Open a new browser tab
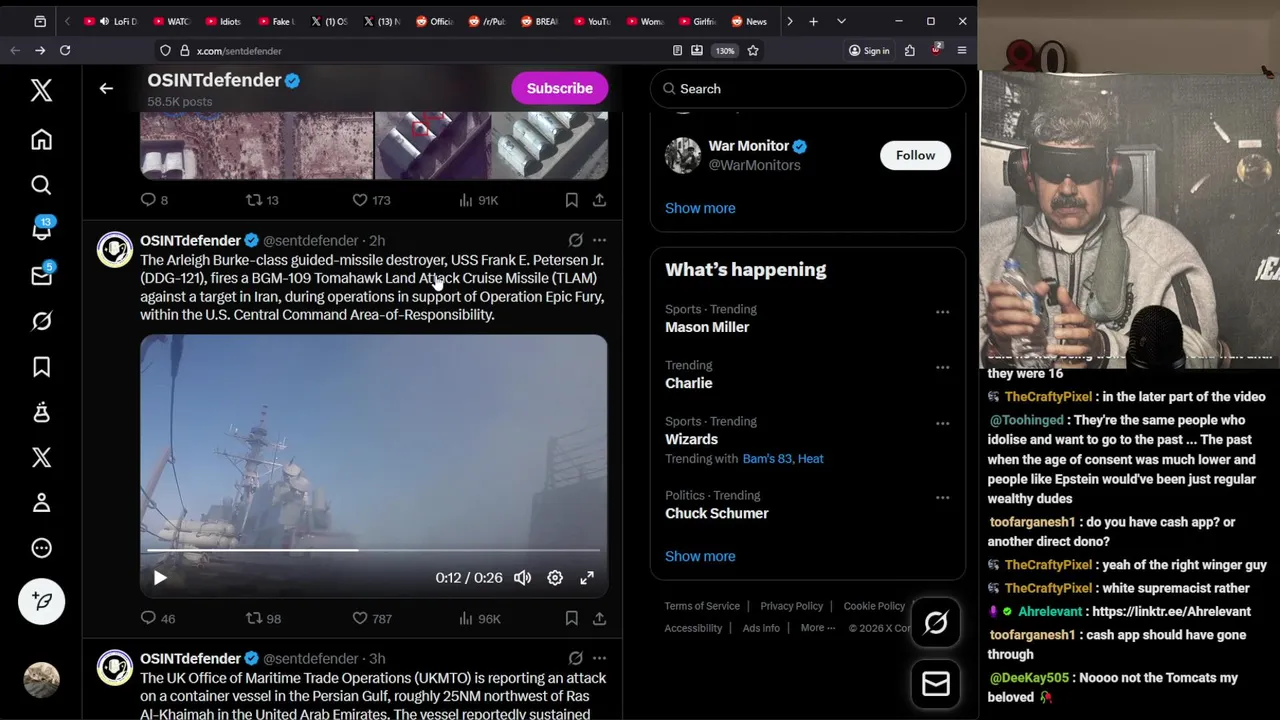 point(813,21)
